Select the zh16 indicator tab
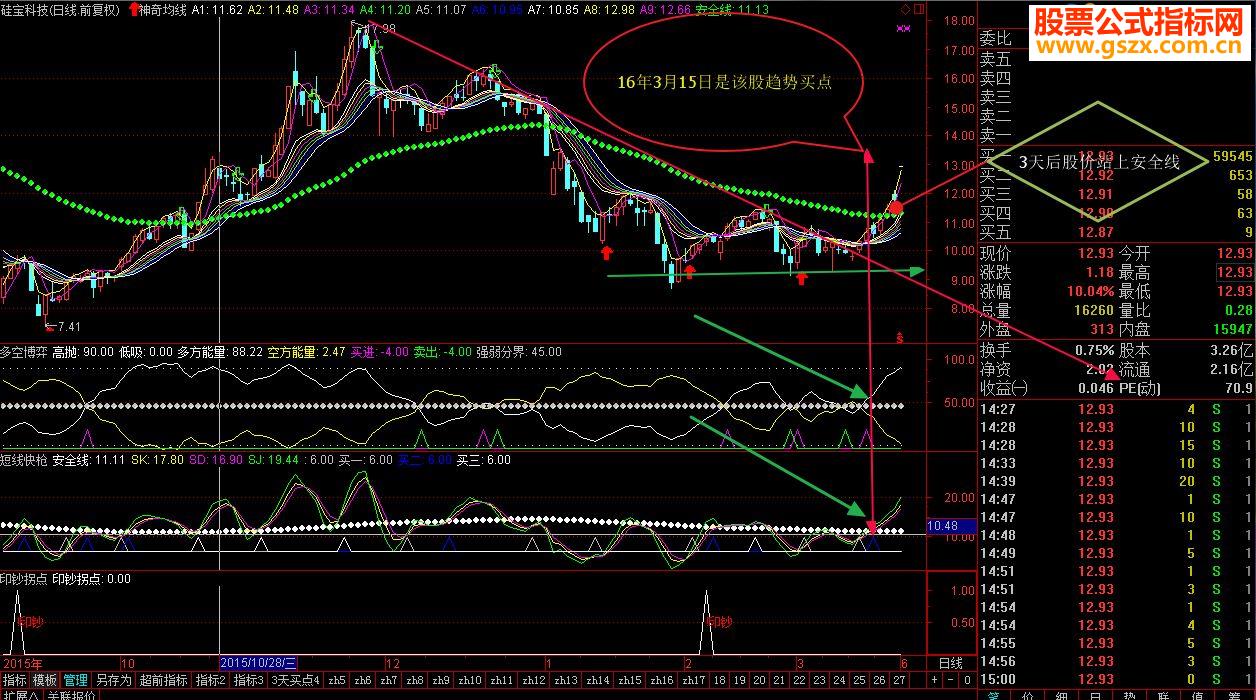 pyautogui.click(x=662, y=680)
